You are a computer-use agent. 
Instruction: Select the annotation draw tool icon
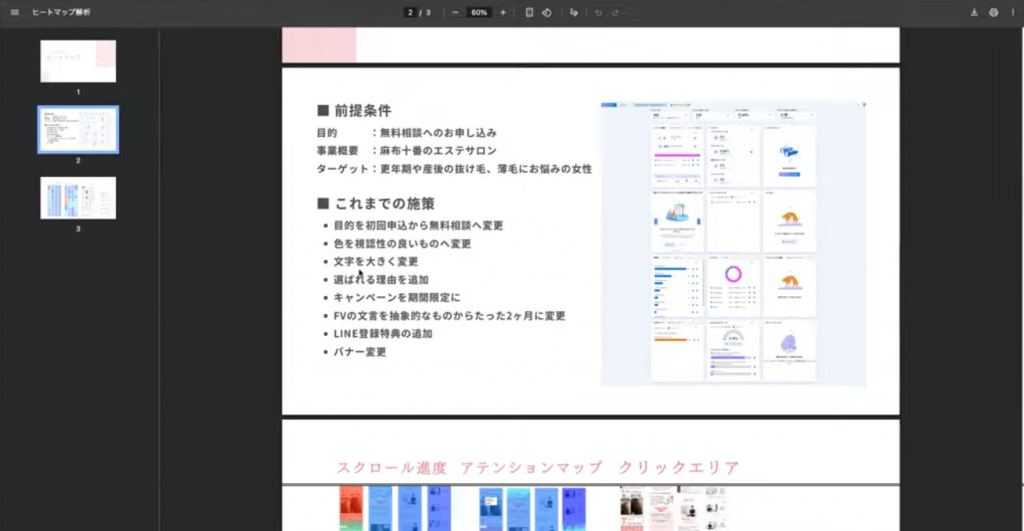(x=574, y=12)
